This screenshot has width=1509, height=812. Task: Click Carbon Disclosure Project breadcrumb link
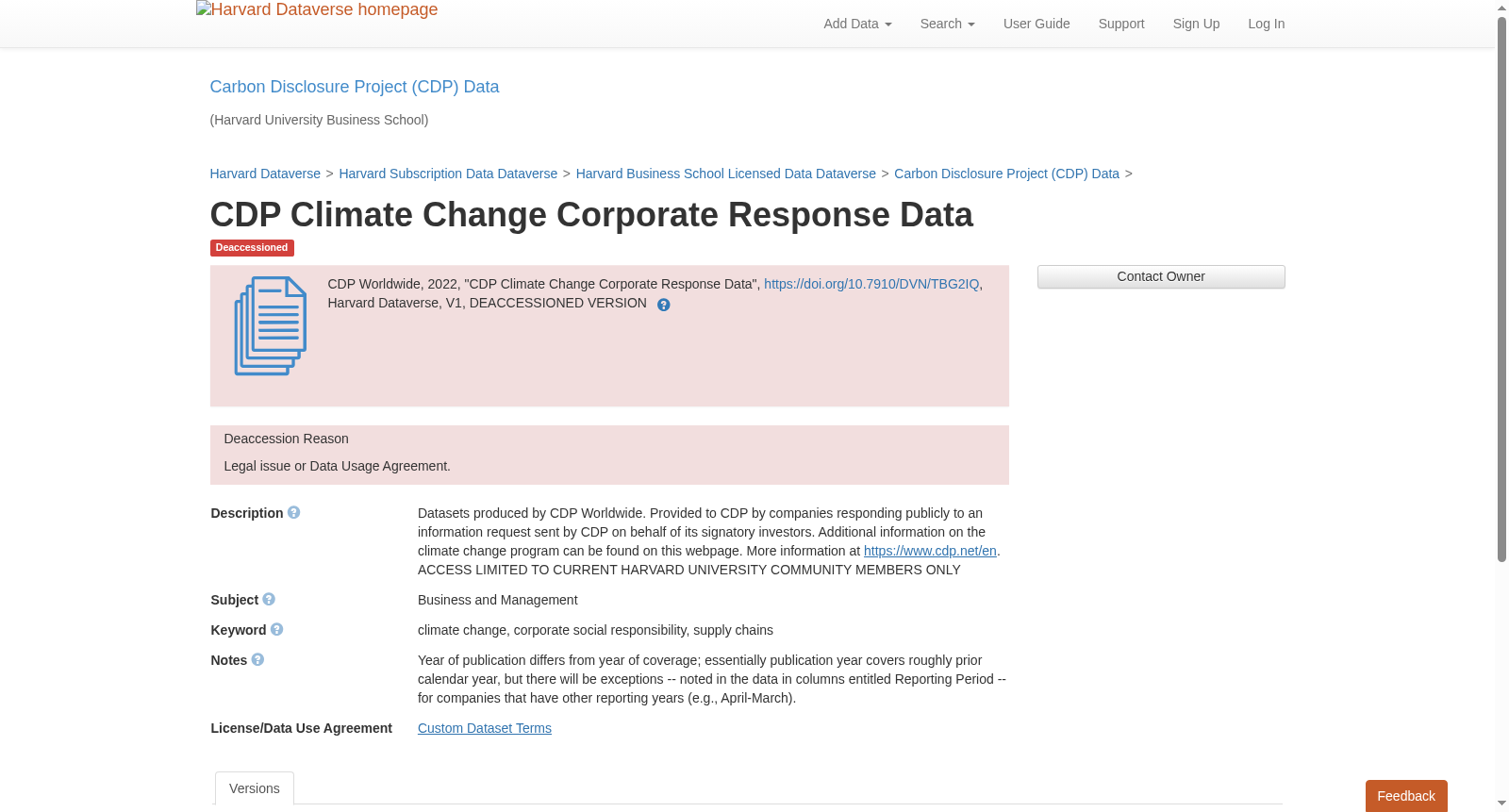pos(1006,174)
